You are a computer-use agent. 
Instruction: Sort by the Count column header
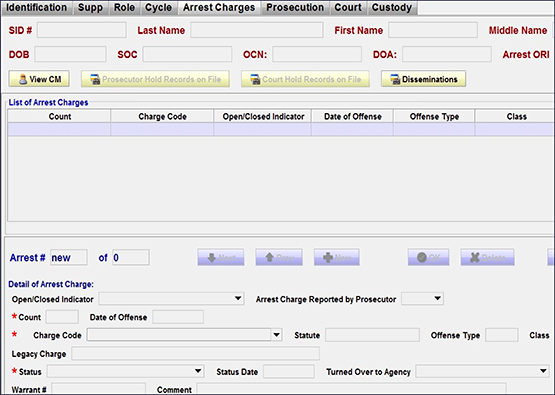tap(59, 116)
